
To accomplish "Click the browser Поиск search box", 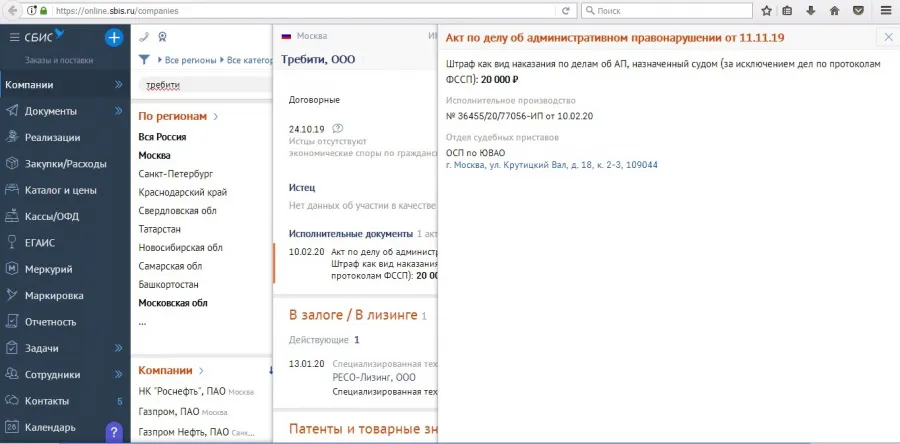I will click(667, 11).
